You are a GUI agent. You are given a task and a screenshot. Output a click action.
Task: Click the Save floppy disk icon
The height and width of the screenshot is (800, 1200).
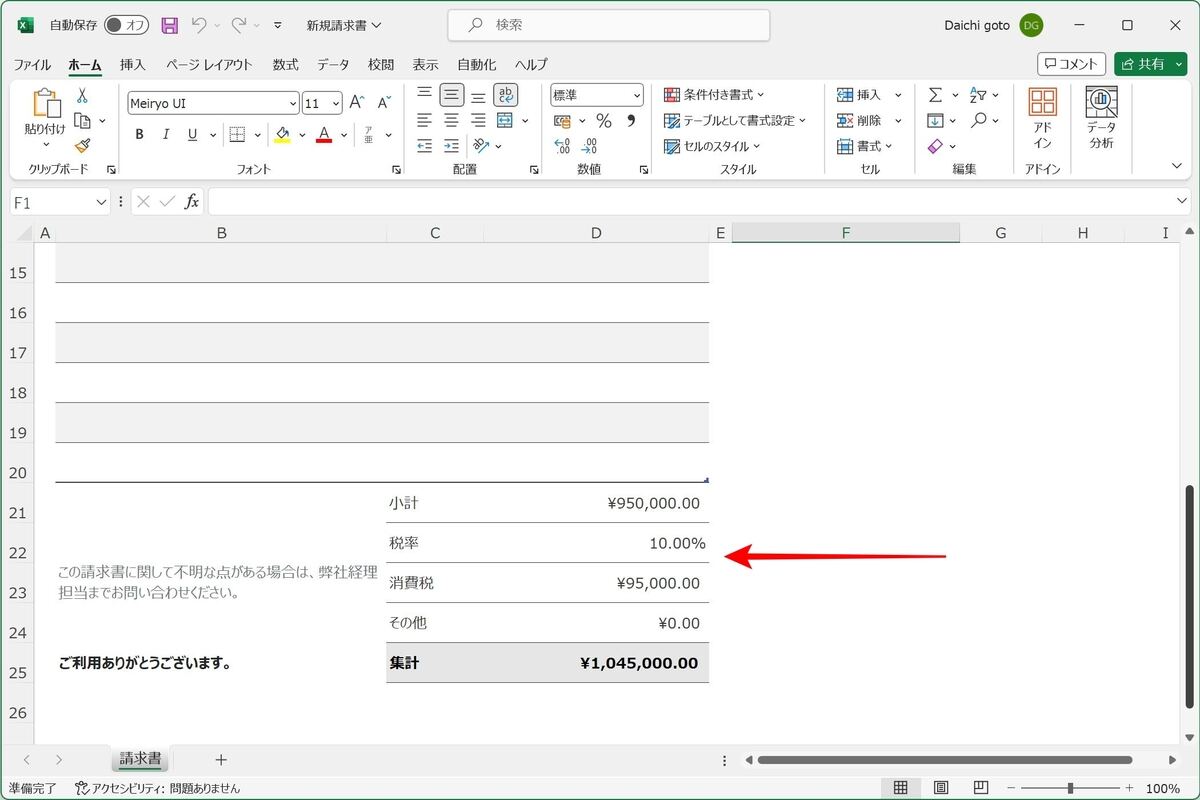point(170,25)
